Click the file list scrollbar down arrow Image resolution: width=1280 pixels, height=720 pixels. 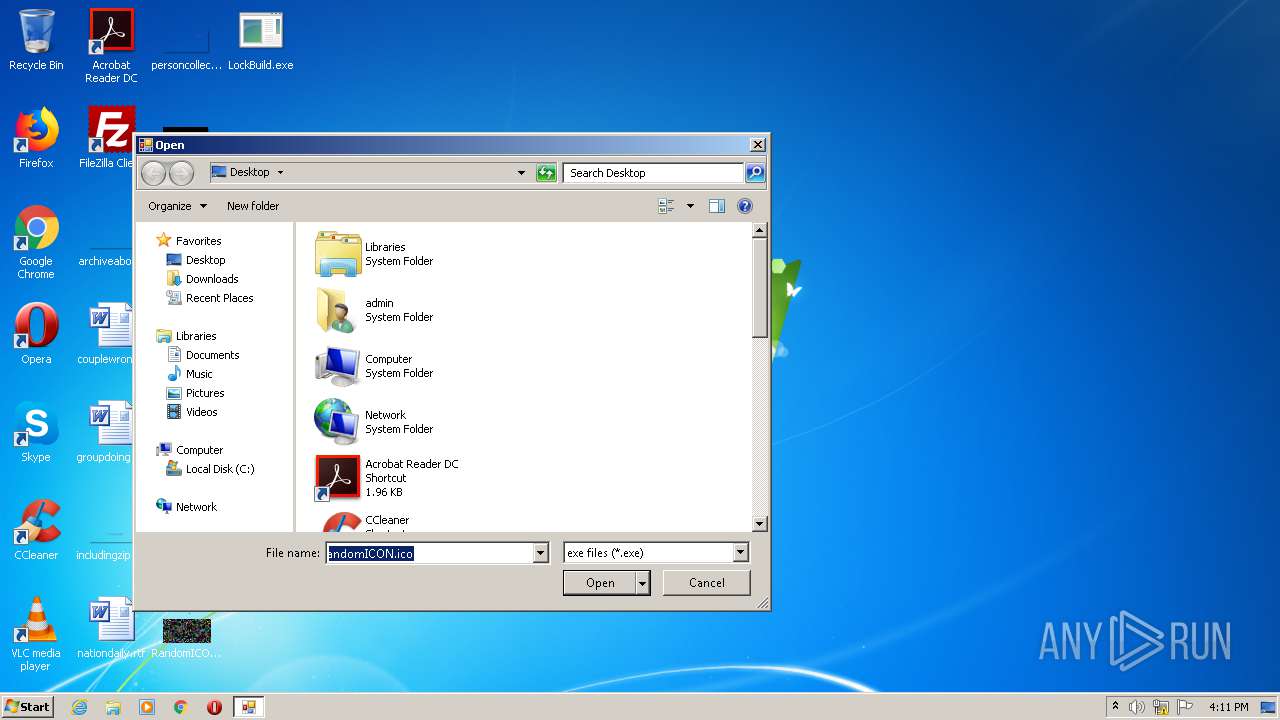tap(759, 523)
